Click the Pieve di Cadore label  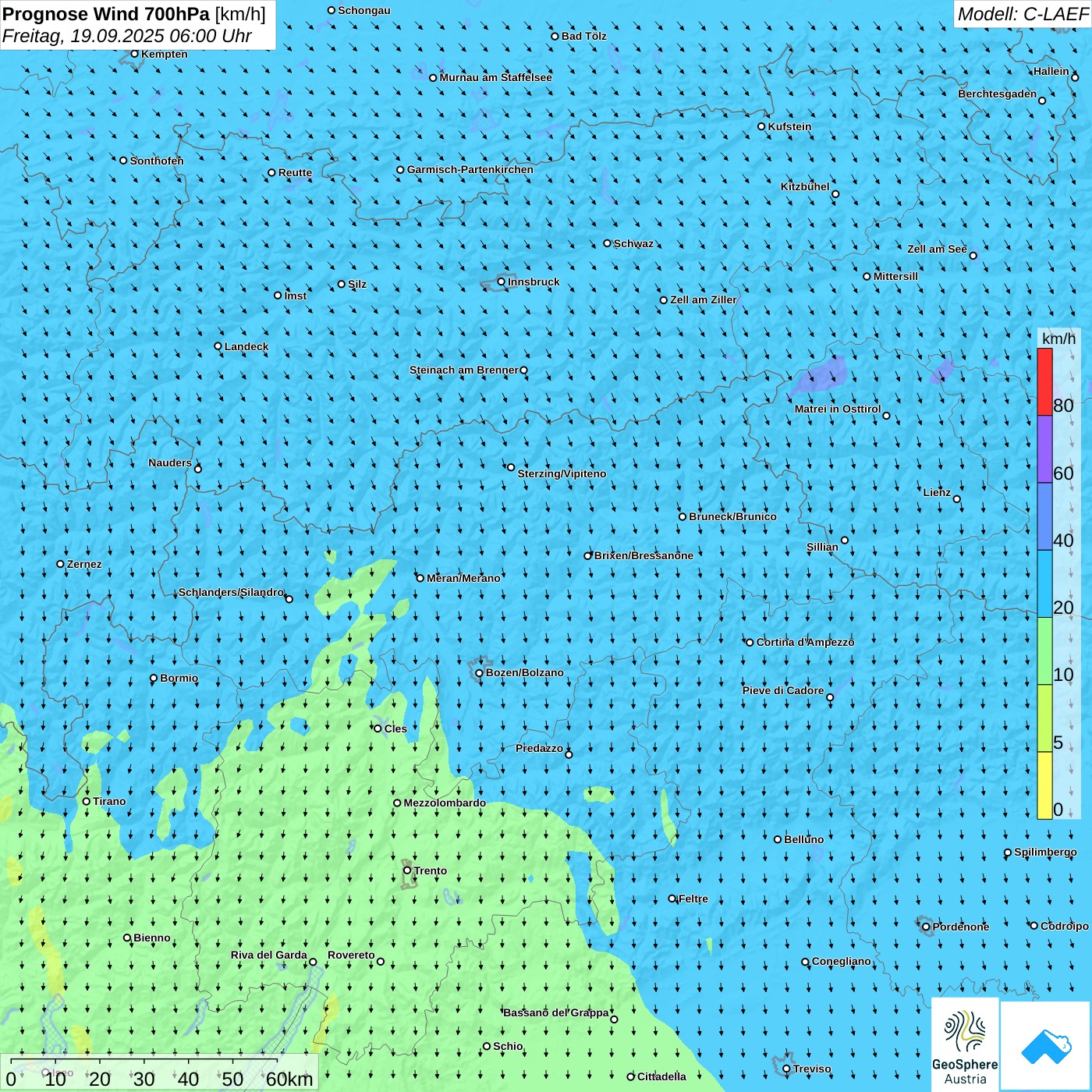[783, 690]
